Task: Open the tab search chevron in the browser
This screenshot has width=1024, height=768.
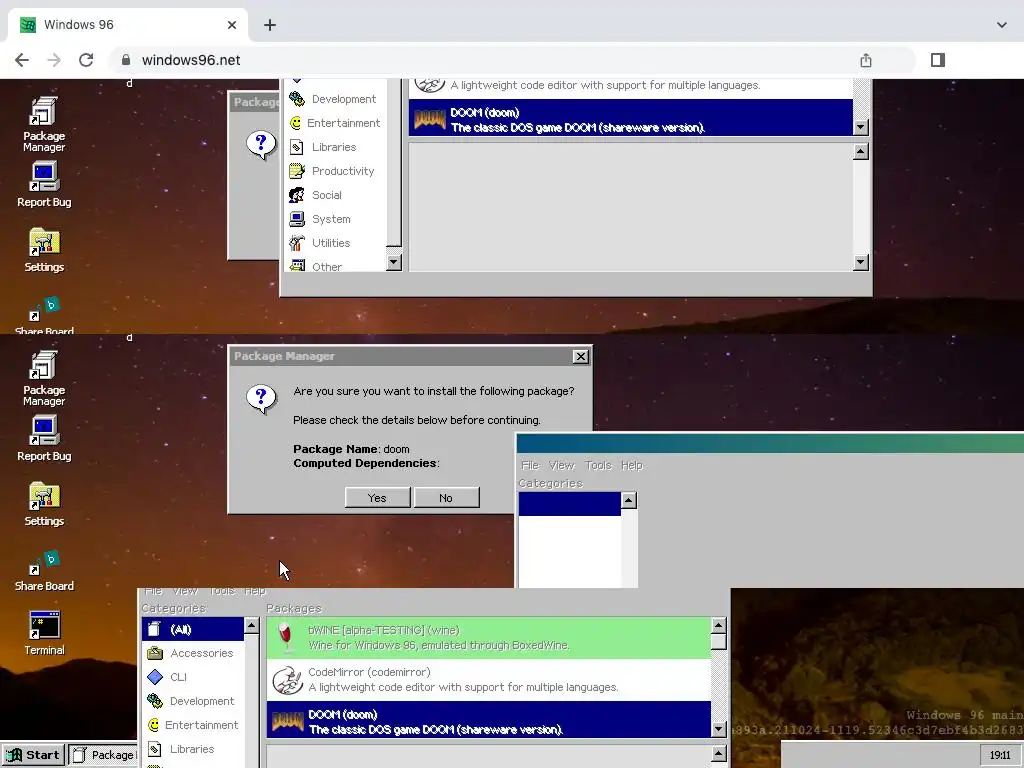Action: [x=1002, y=25]
